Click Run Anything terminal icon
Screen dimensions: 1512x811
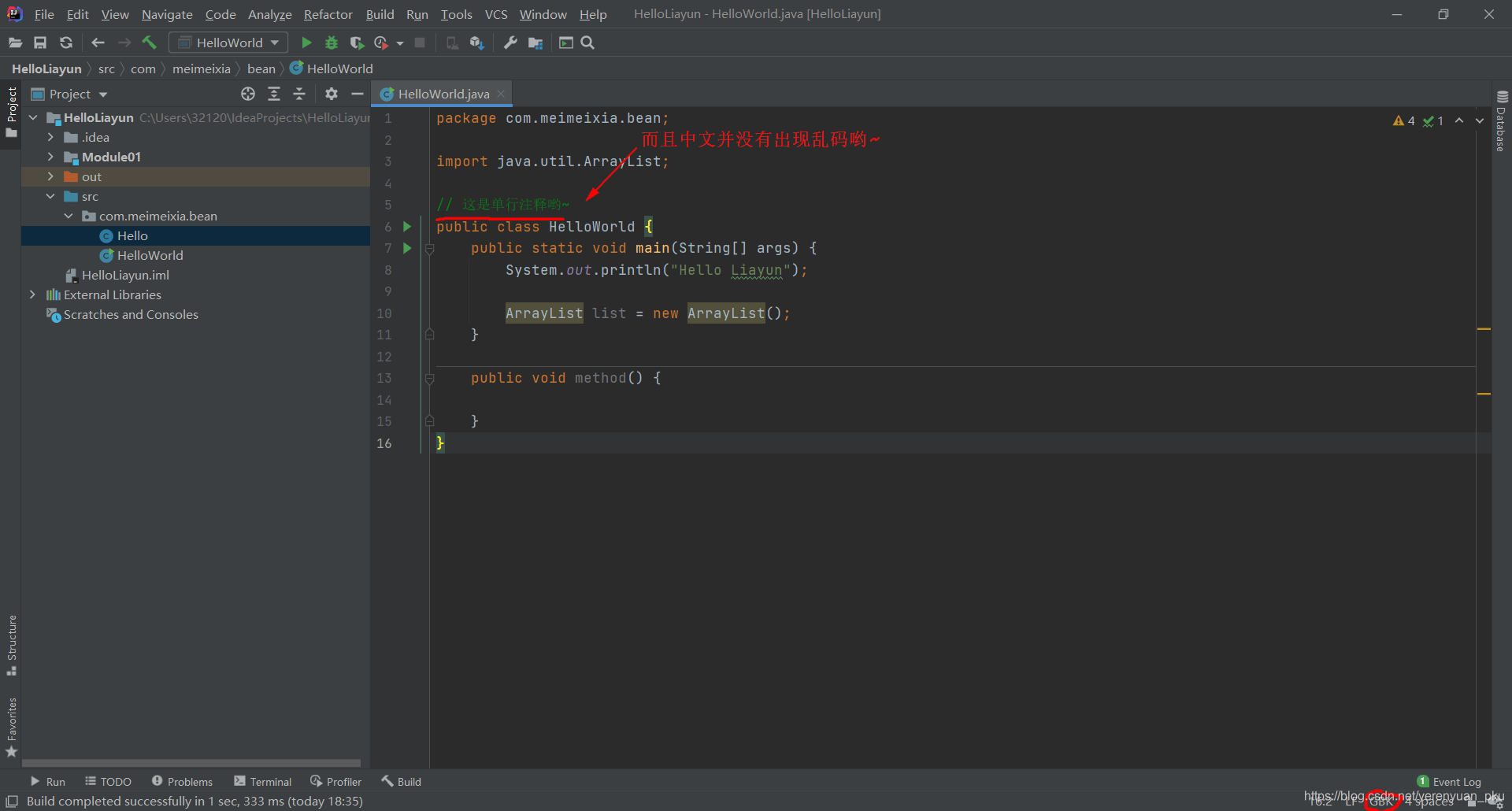click(565, 43)
